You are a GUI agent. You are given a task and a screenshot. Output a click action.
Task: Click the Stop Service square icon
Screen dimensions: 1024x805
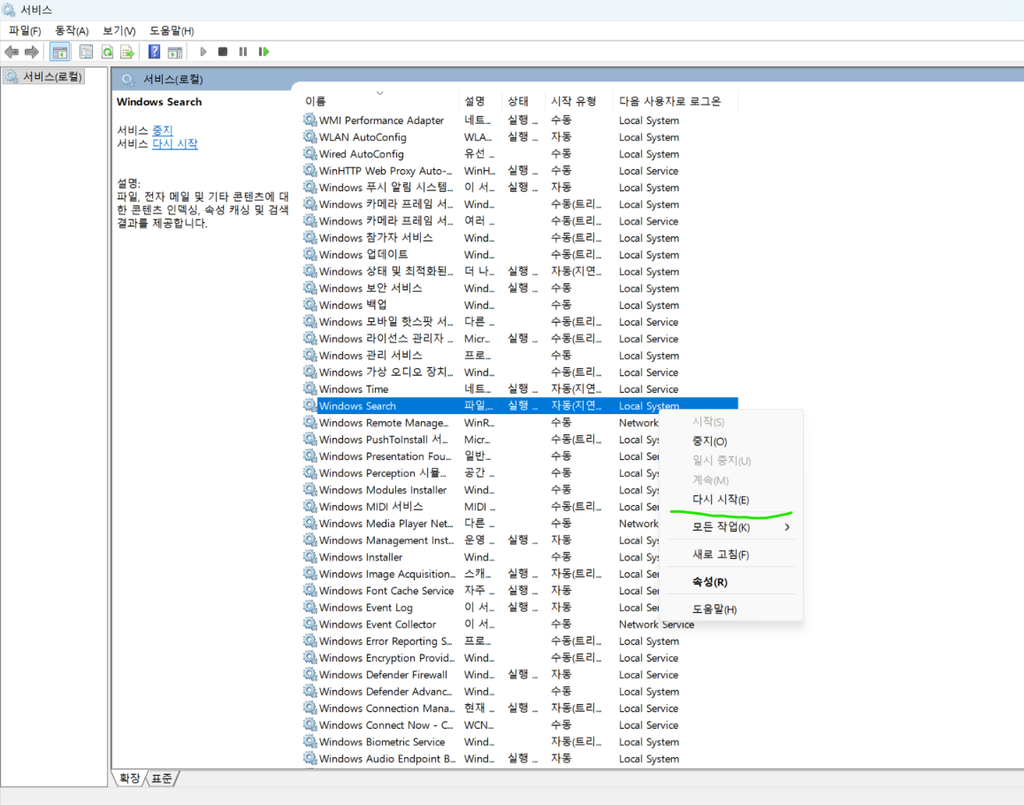click(223, 52)
